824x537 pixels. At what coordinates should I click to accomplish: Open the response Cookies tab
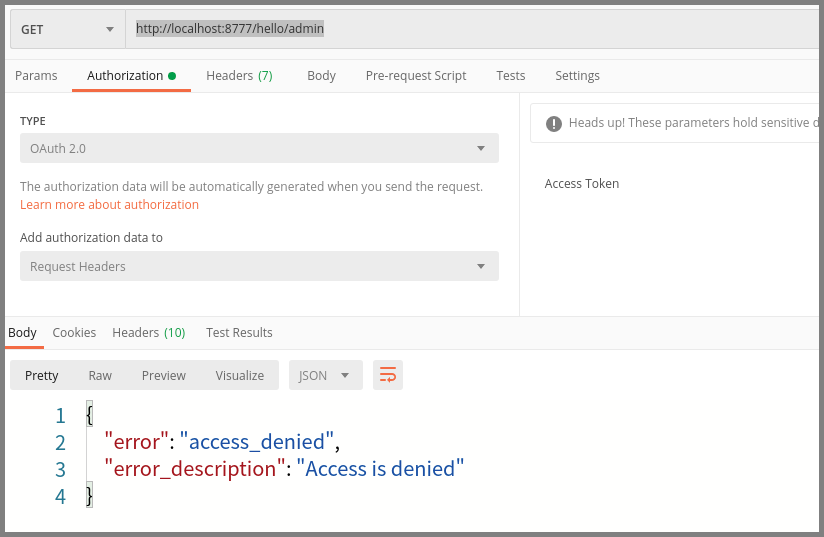point(74,333)
